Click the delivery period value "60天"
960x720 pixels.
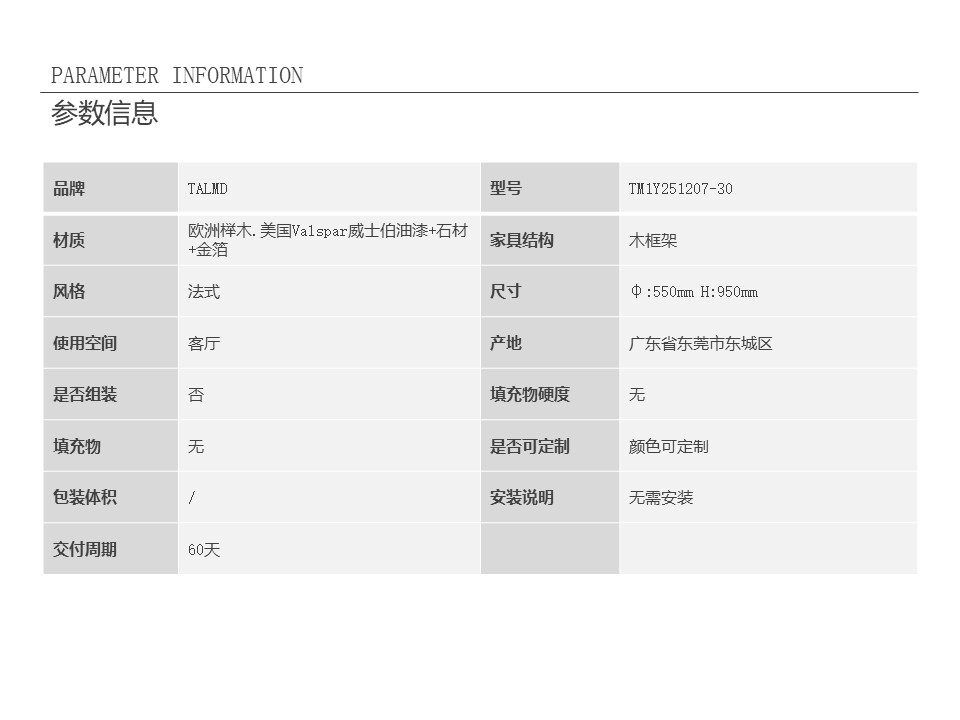coord(204,550)
